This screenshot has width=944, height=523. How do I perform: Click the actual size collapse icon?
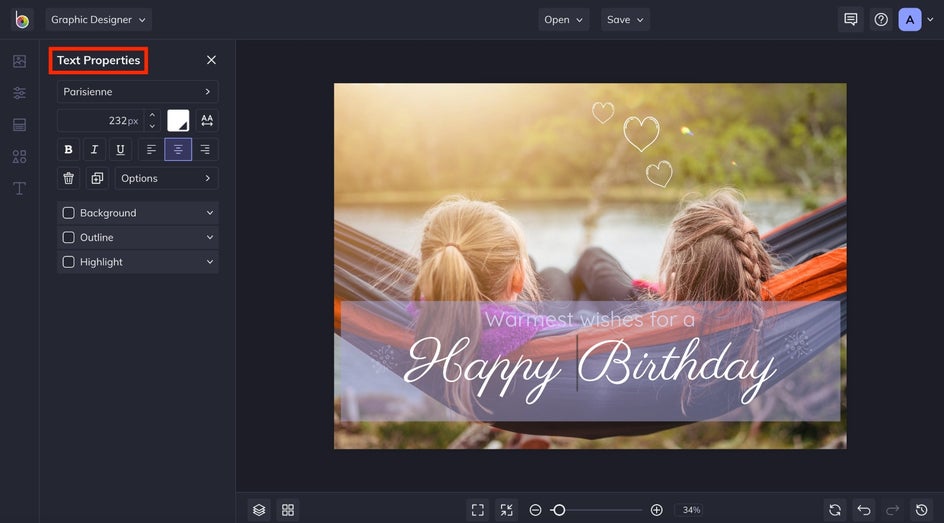pyautogui.click(x=506, y=510)
